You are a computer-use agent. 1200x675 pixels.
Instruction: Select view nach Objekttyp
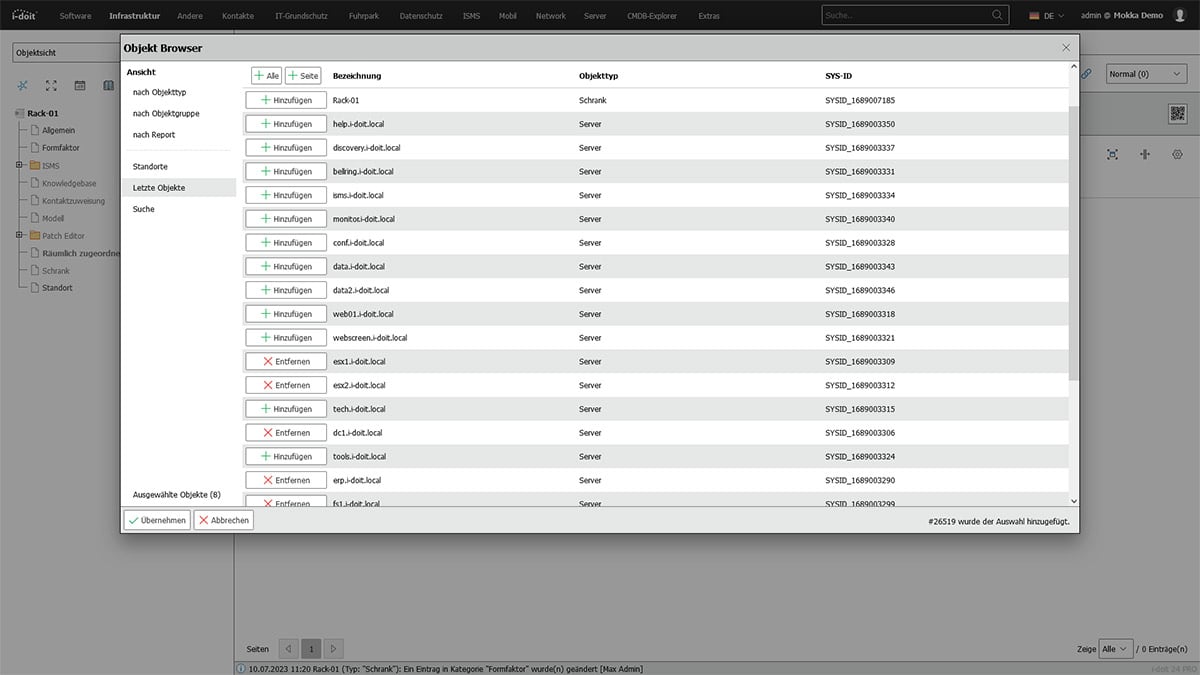pyautogui.click(x=159, y=92)
